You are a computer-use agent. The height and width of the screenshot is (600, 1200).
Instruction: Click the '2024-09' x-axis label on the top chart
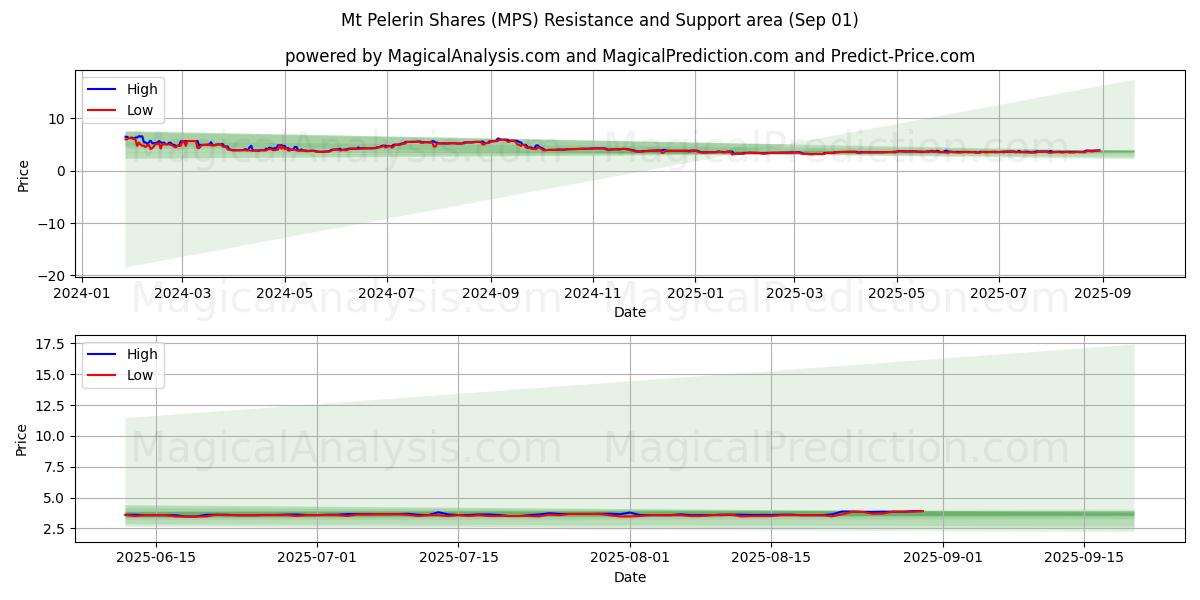coord(491,294)
